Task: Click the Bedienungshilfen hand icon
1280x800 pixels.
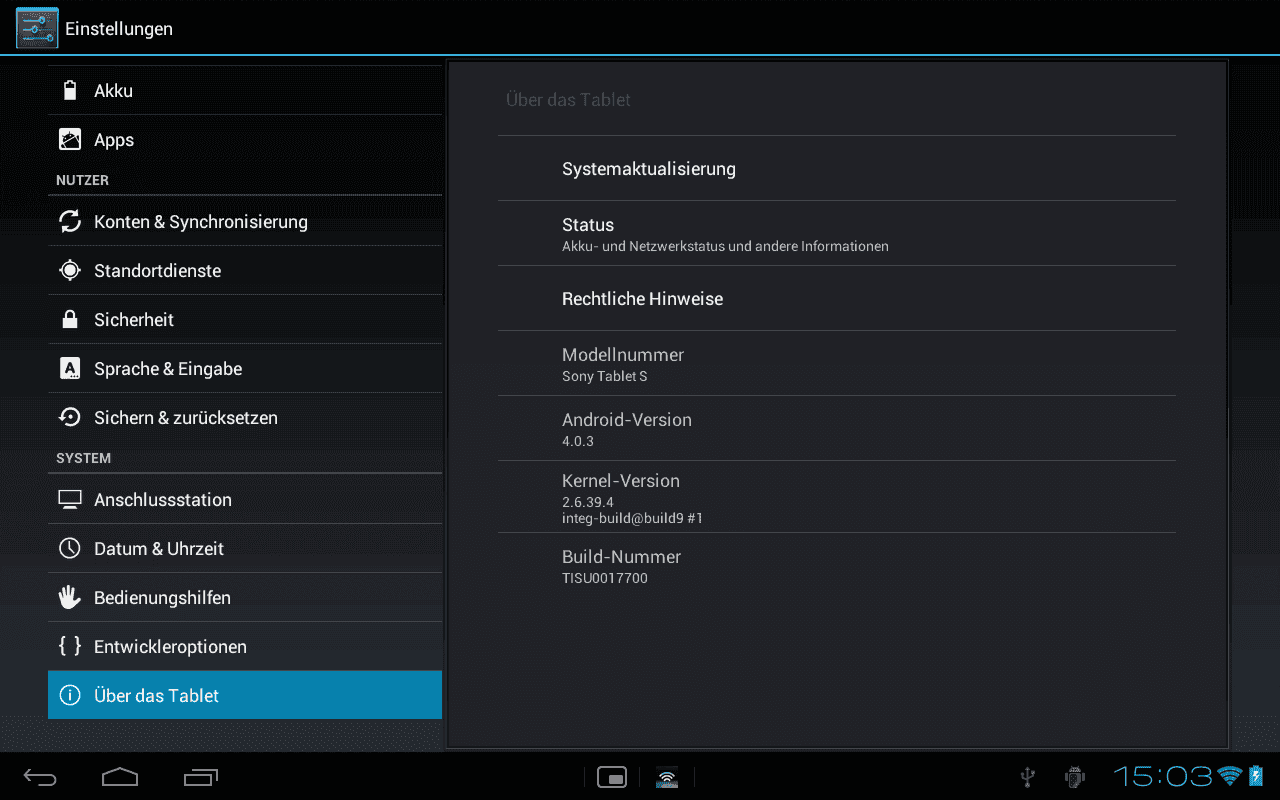Action: 70,597
